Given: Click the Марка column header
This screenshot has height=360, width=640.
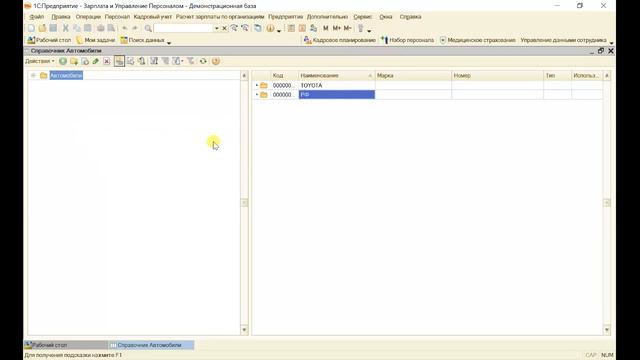Looking at the screenshot, I should pyautogui.click(x=413, y=76).
